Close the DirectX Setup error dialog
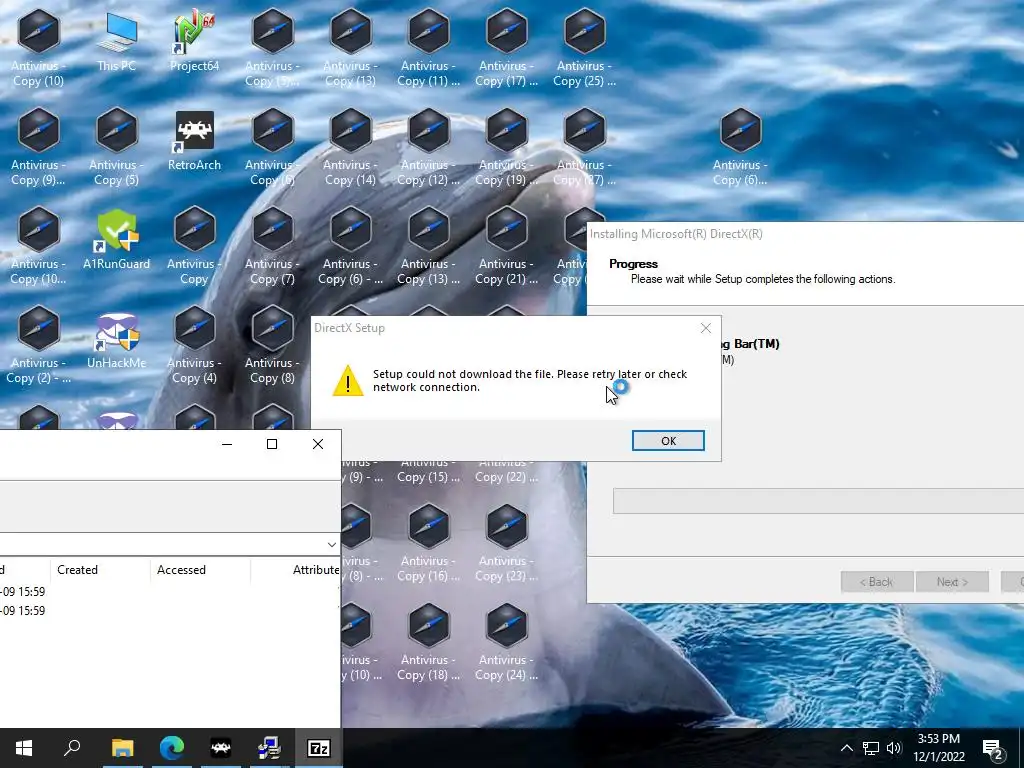The height and width of the screenshot is (768, 1024). coord(705,328)
